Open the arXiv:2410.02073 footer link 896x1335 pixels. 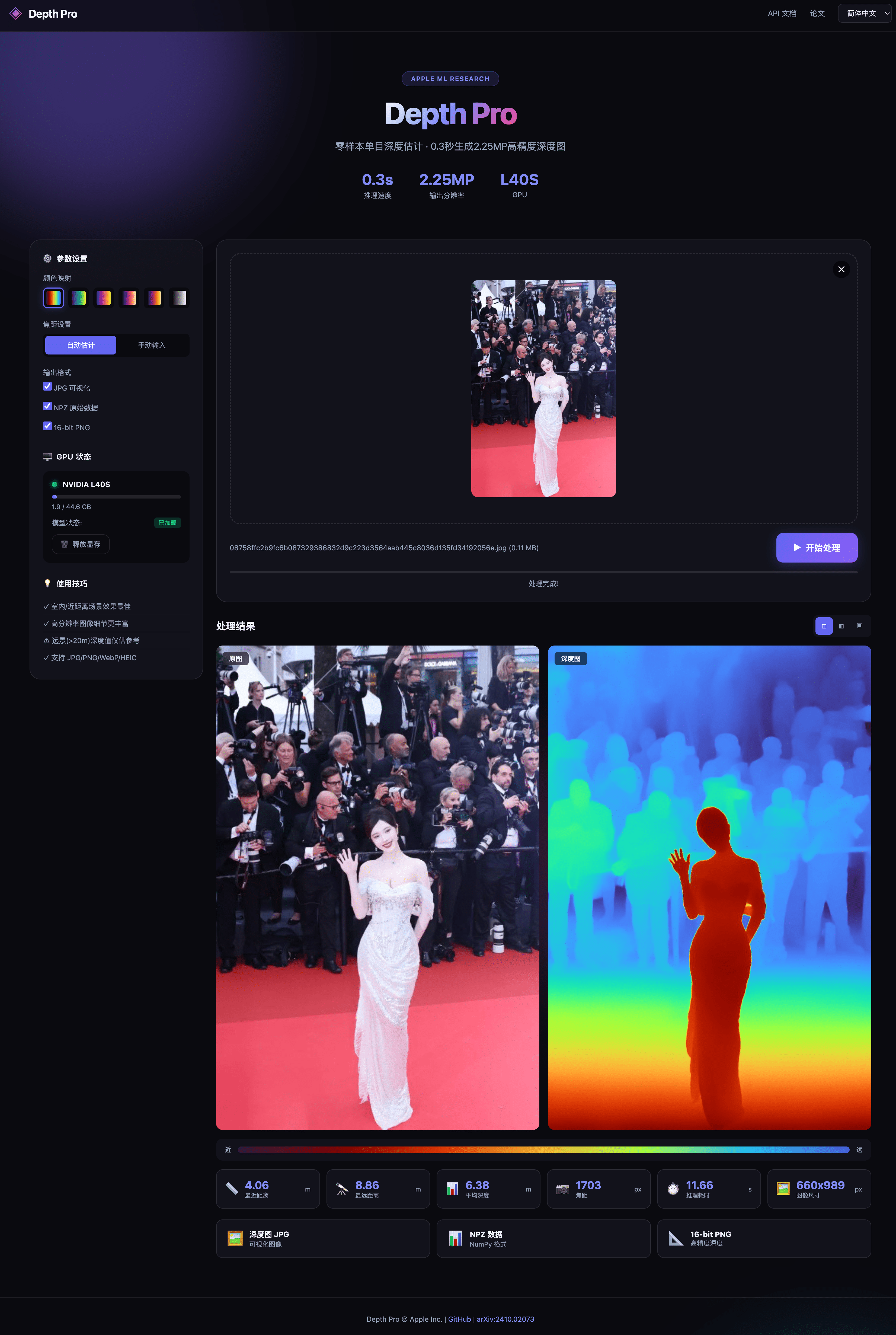click(x=505, y=1319)
